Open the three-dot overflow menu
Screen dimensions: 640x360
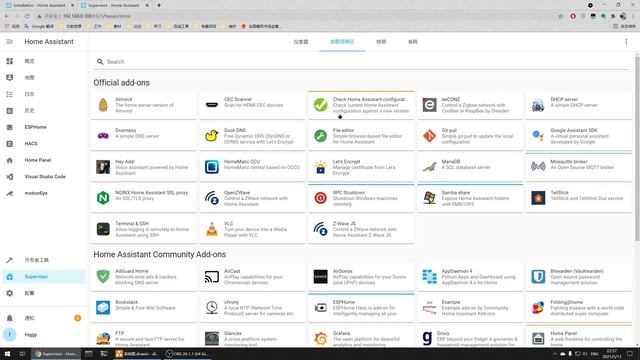tap(626, 42)
